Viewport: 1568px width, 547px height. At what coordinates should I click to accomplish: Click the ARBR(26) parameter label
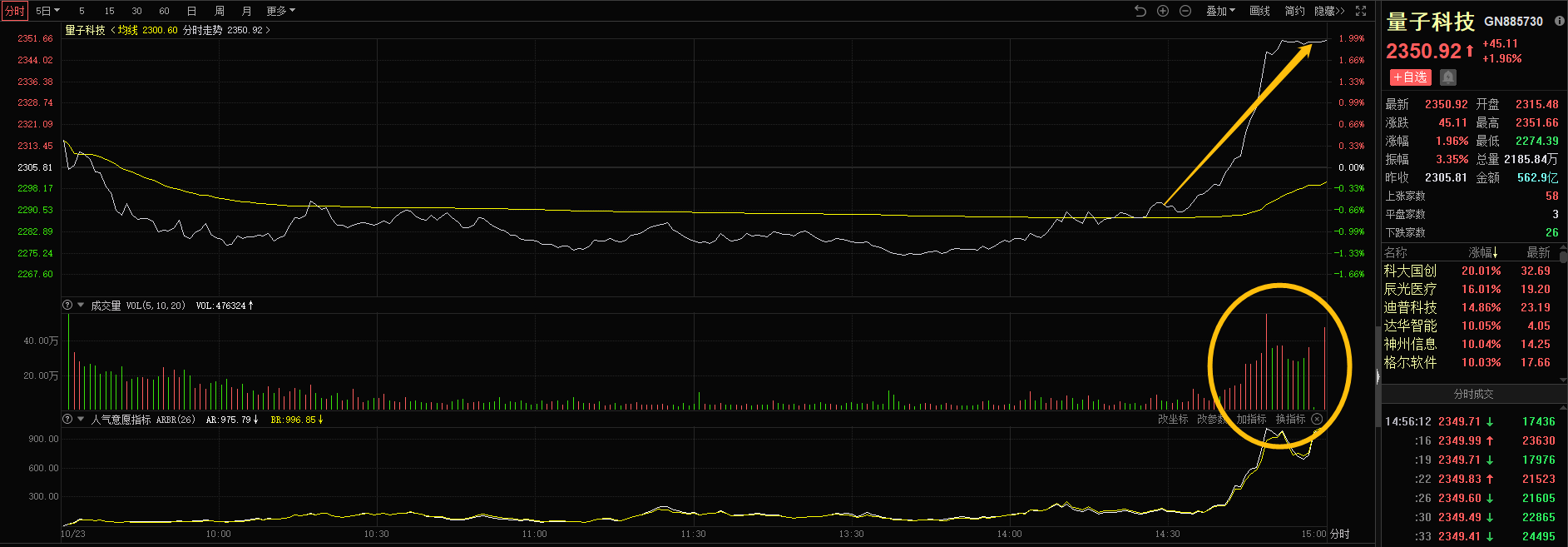coord(176,420)
